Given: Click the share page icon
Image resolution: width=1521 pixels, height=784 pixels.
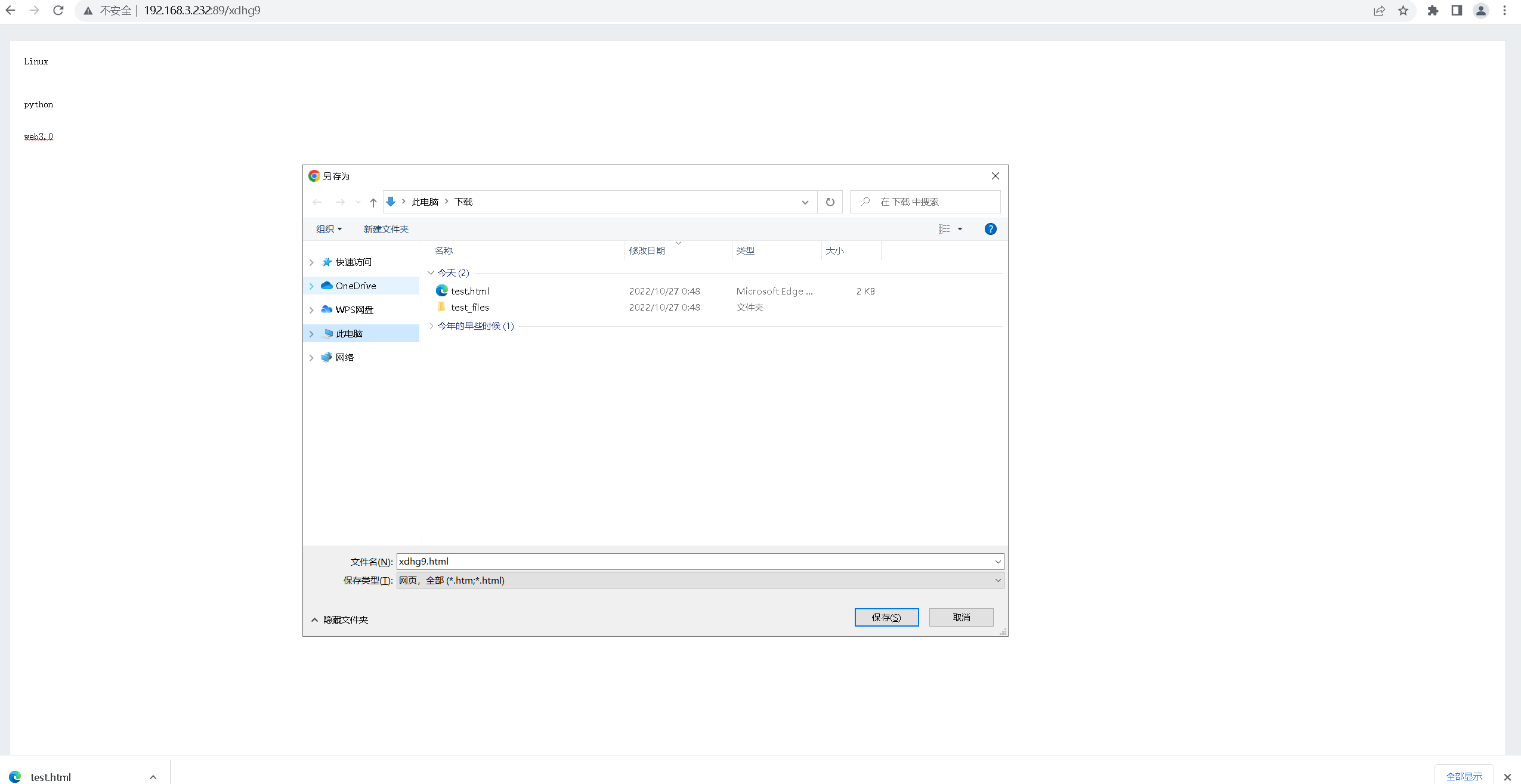Looking at the screenshot, I should (1379, 11).
